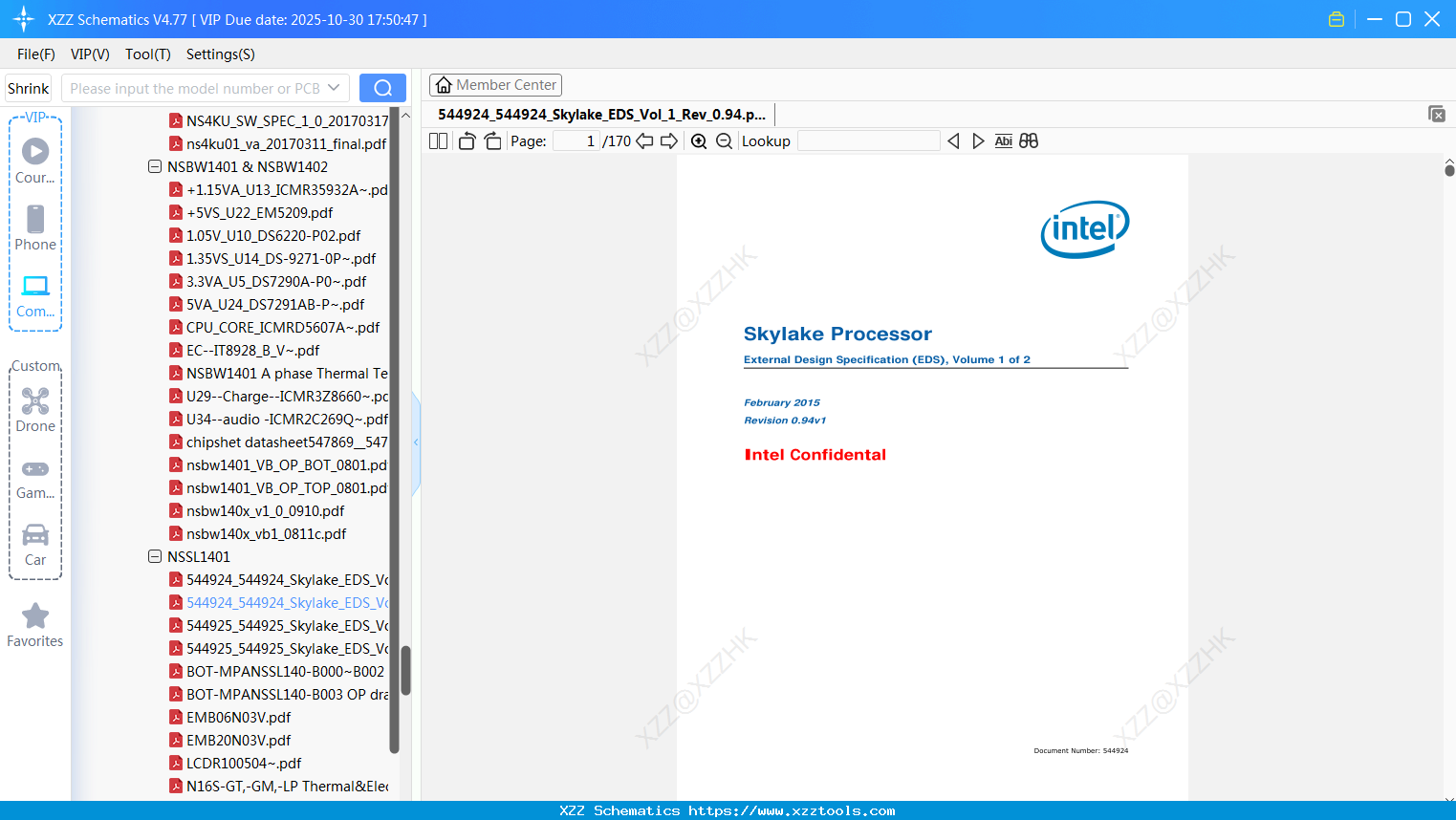Viewport: 1456px width, 820px height.
Task: Close the open PDF tab panel icon
Action: [x=1437, y=114]
